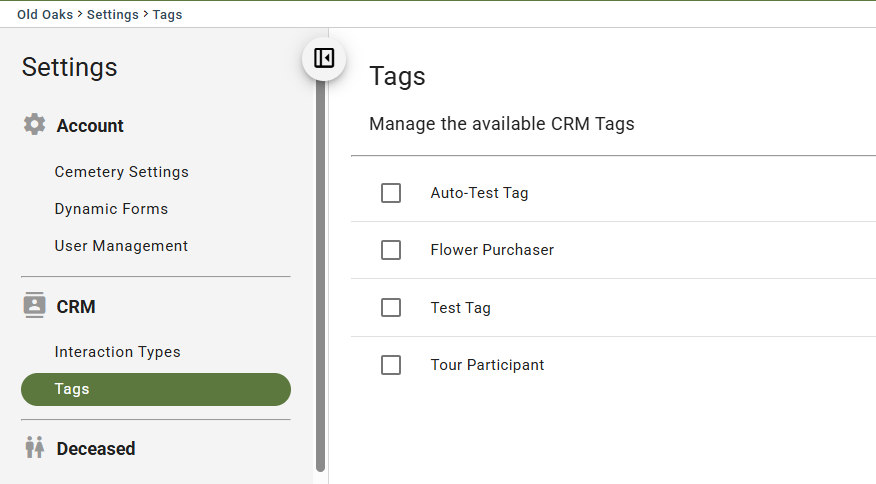Enable the Tour Participant checkbox

click(x=391, y=365)
